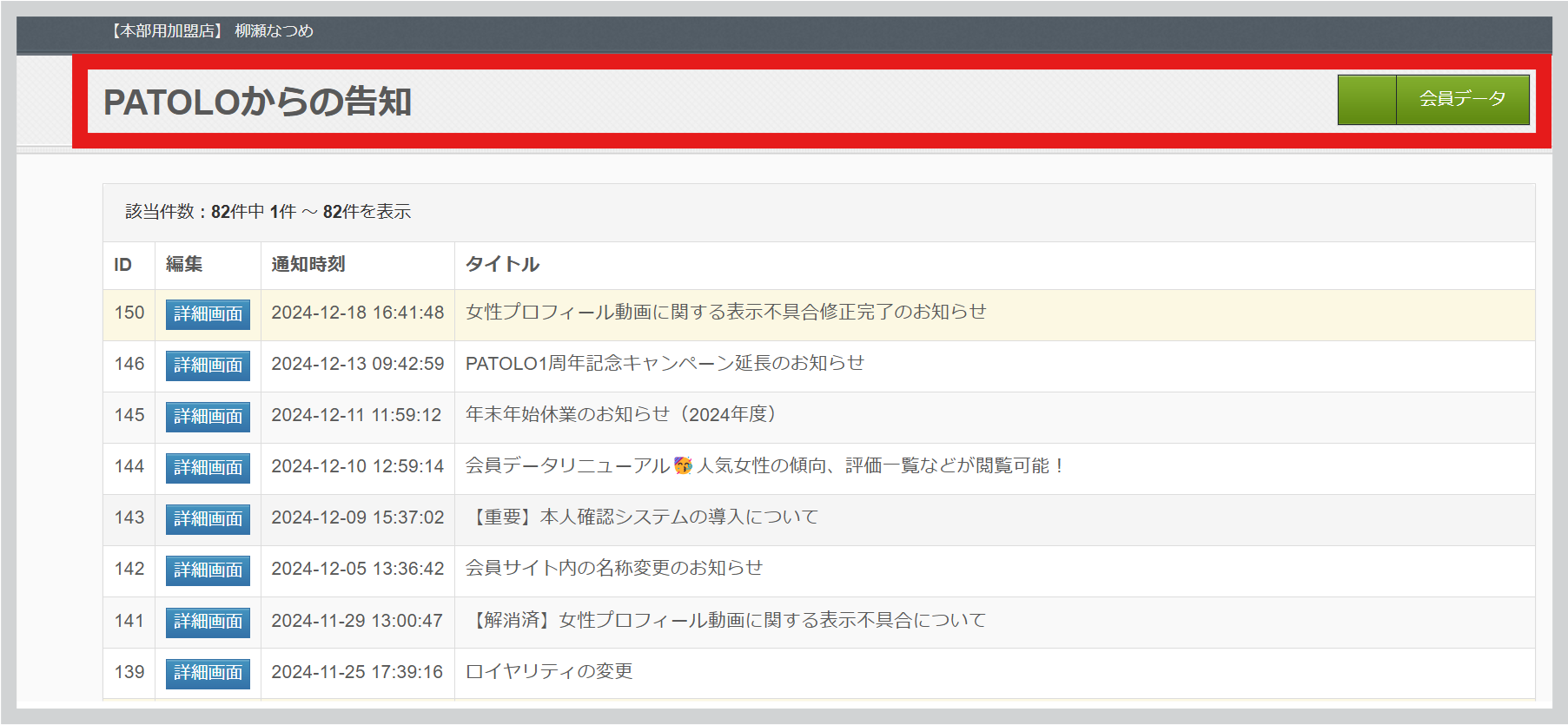The width and height of the screenshot is (1568, 725).
Task: Select title PATOLO1周年記念キャンペーン延長のお知らせ
Action: click(665, 363)
